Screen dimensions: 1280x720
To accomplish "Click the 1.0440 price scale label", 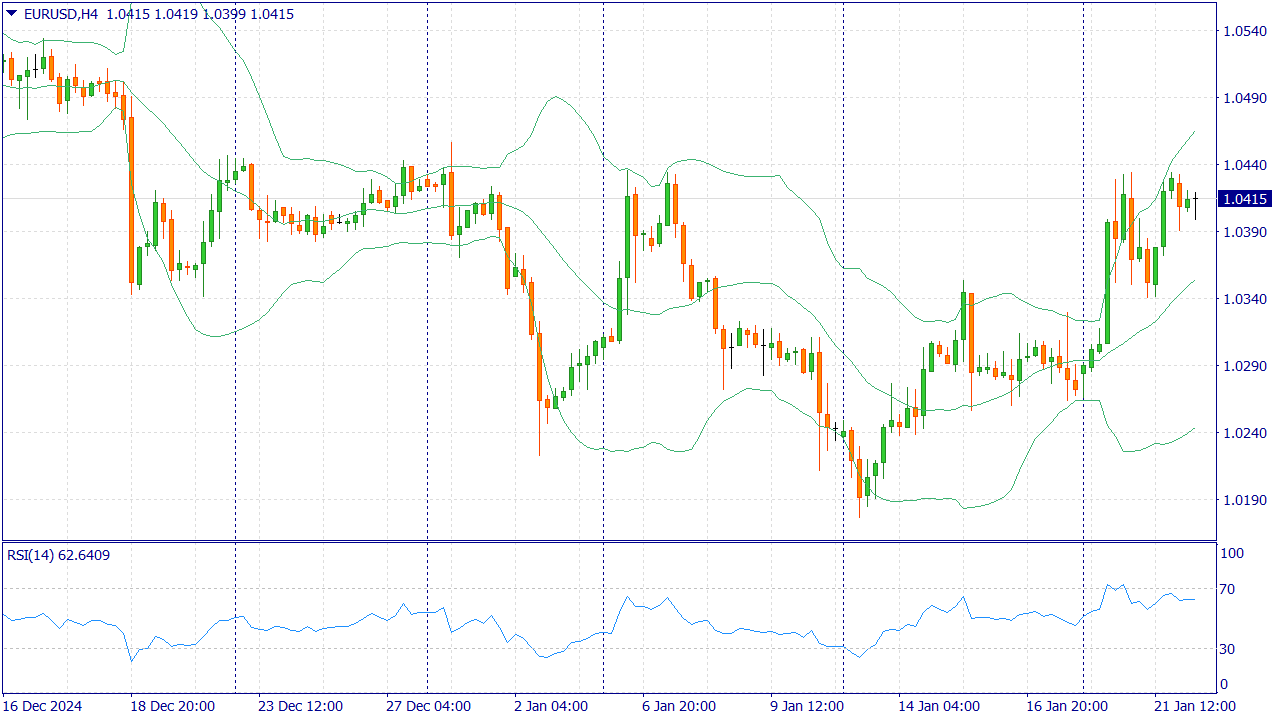I will (x=1245, y=165).
